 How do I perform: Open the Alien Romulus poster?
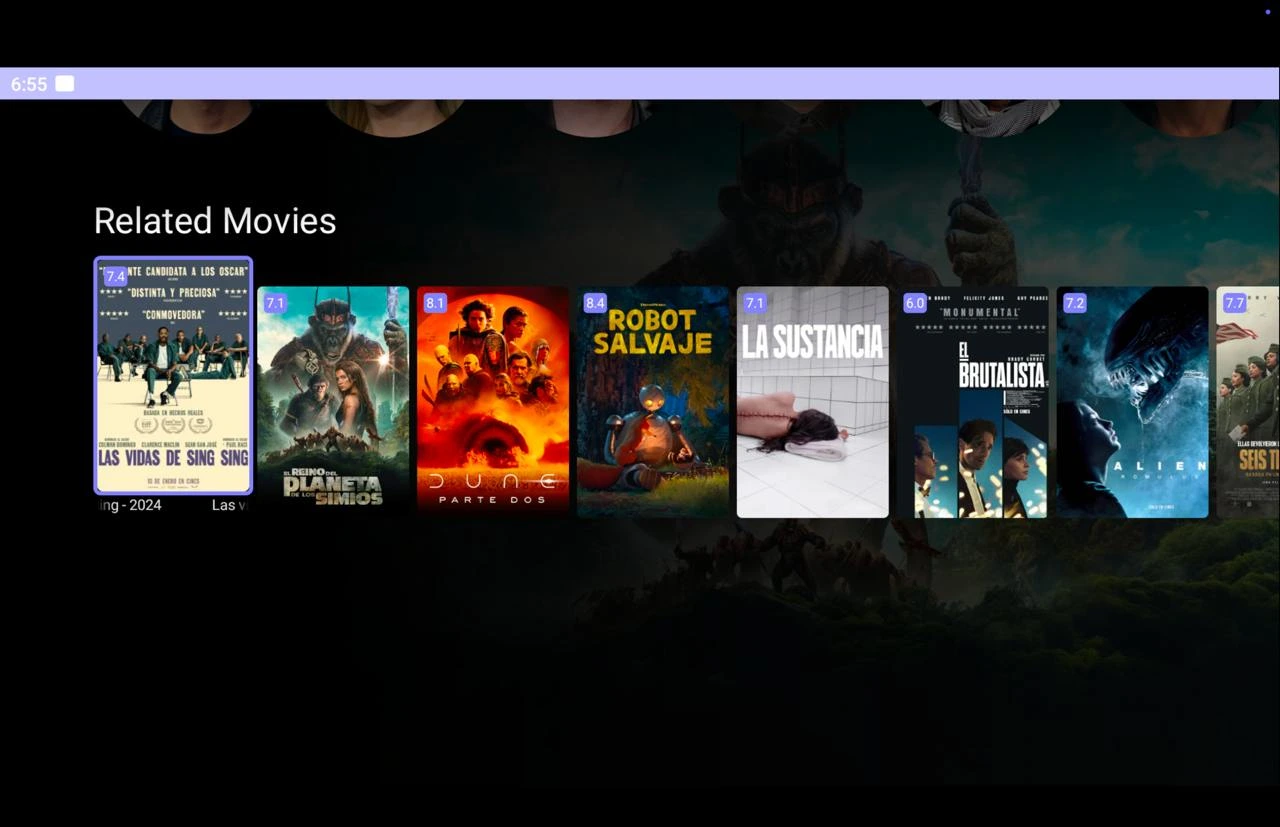point(1133,402)
